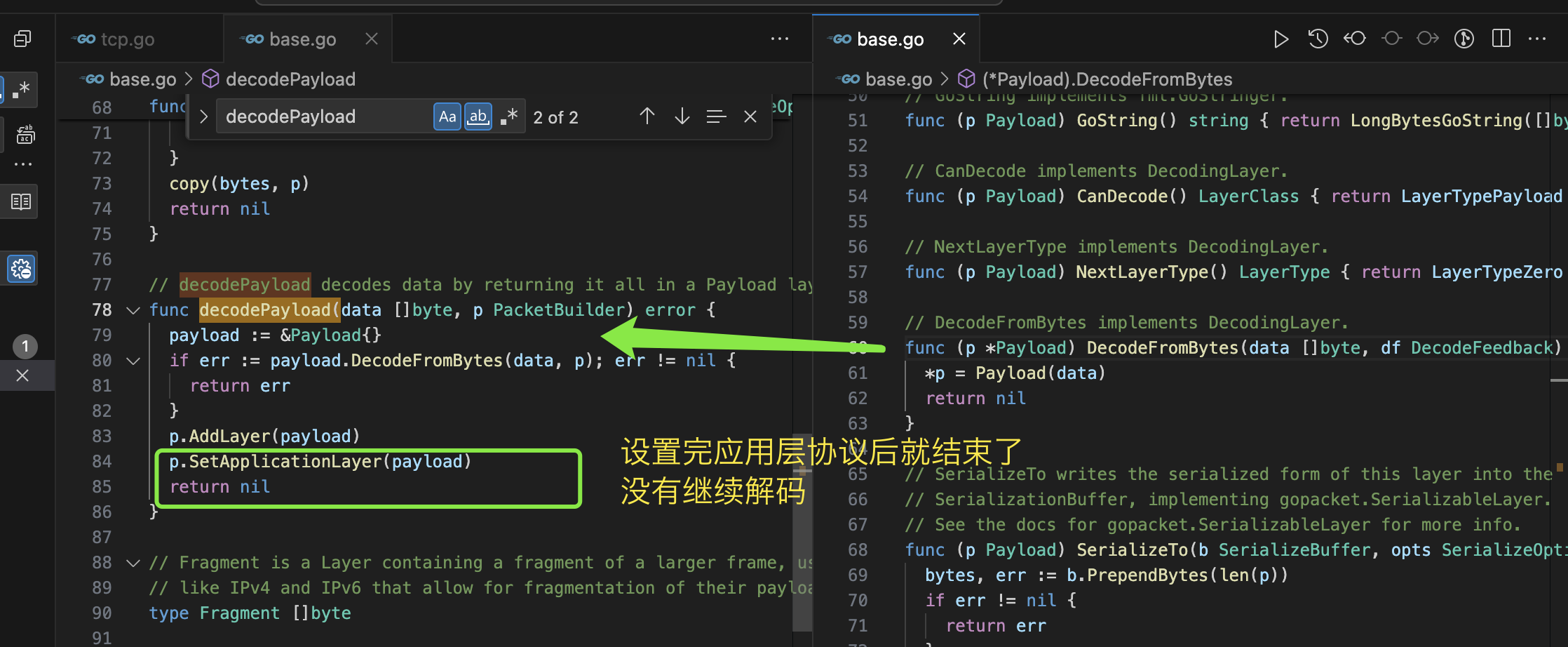Toggle the gear exclude-settings icon in sidebar

pos(21,269)
